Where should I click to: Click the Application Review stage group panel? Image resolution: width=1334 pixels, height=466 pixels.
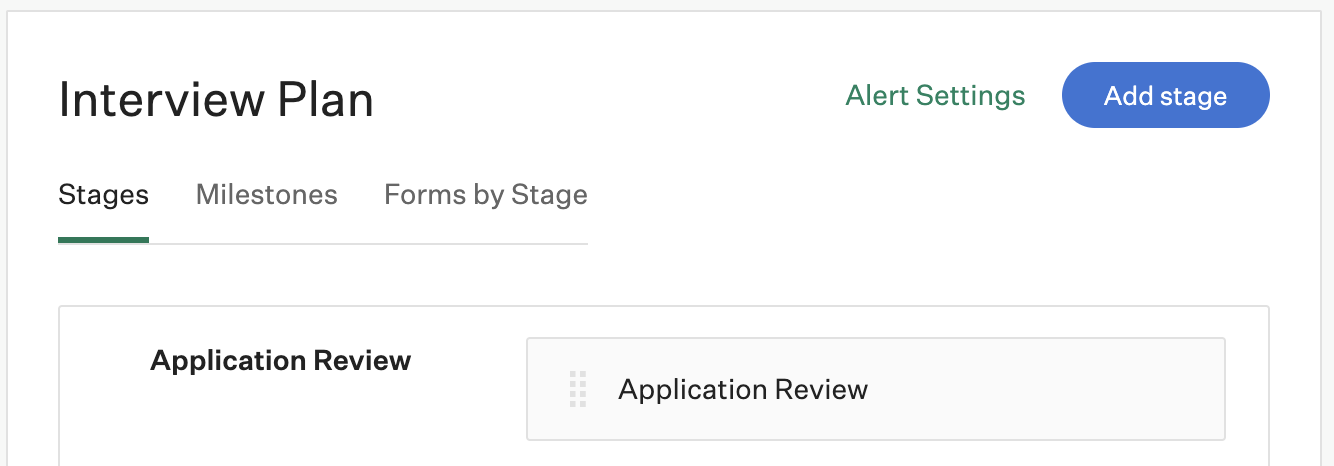tap(664, 386)
